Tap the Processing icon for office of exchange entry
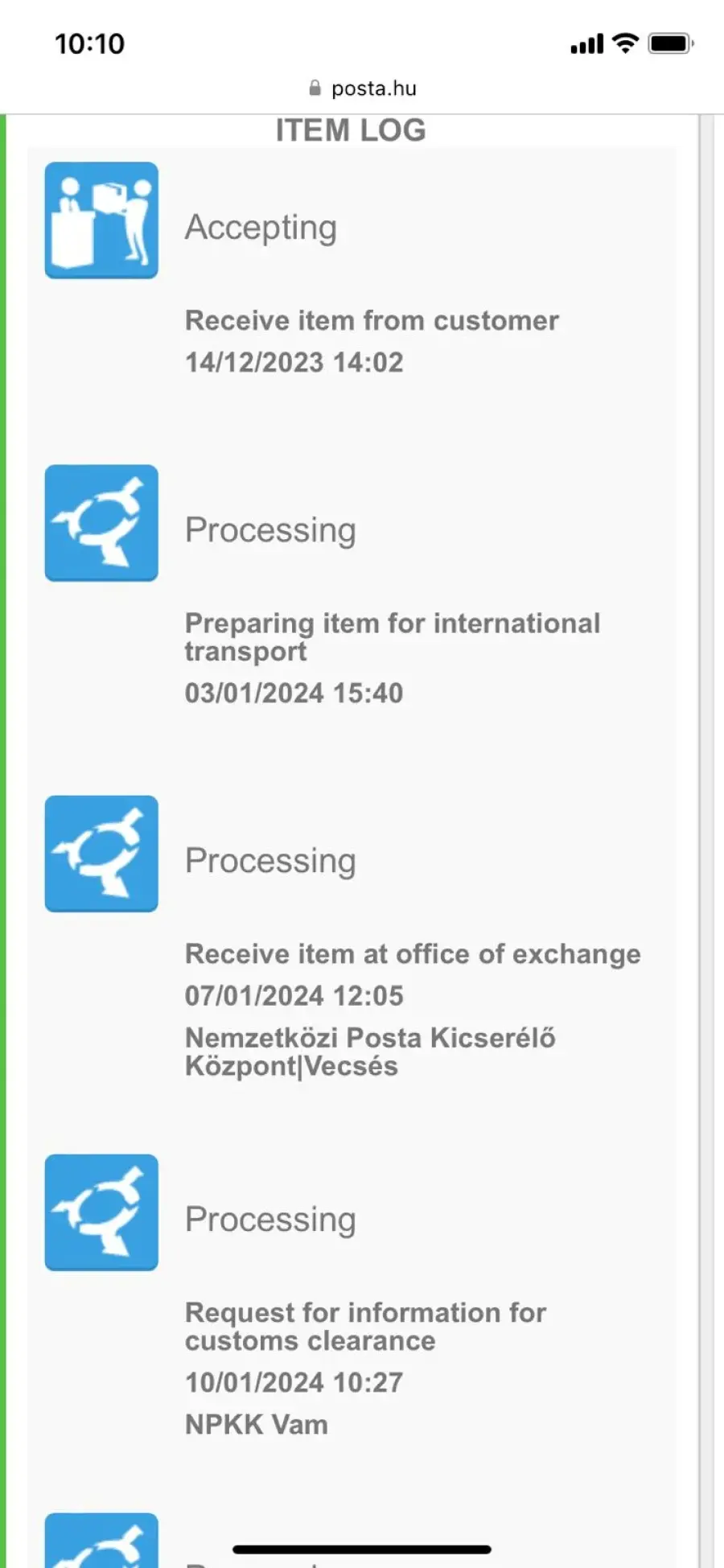The image size is (724, 1568). 101,854
